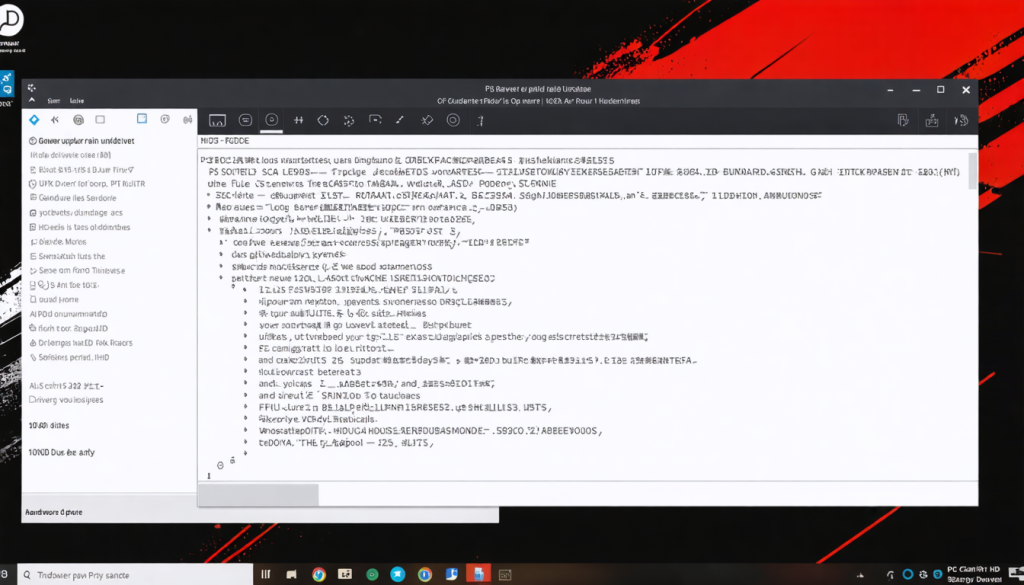
Task: Click the document icon at toolbar right
Action: tap(903, 119)
